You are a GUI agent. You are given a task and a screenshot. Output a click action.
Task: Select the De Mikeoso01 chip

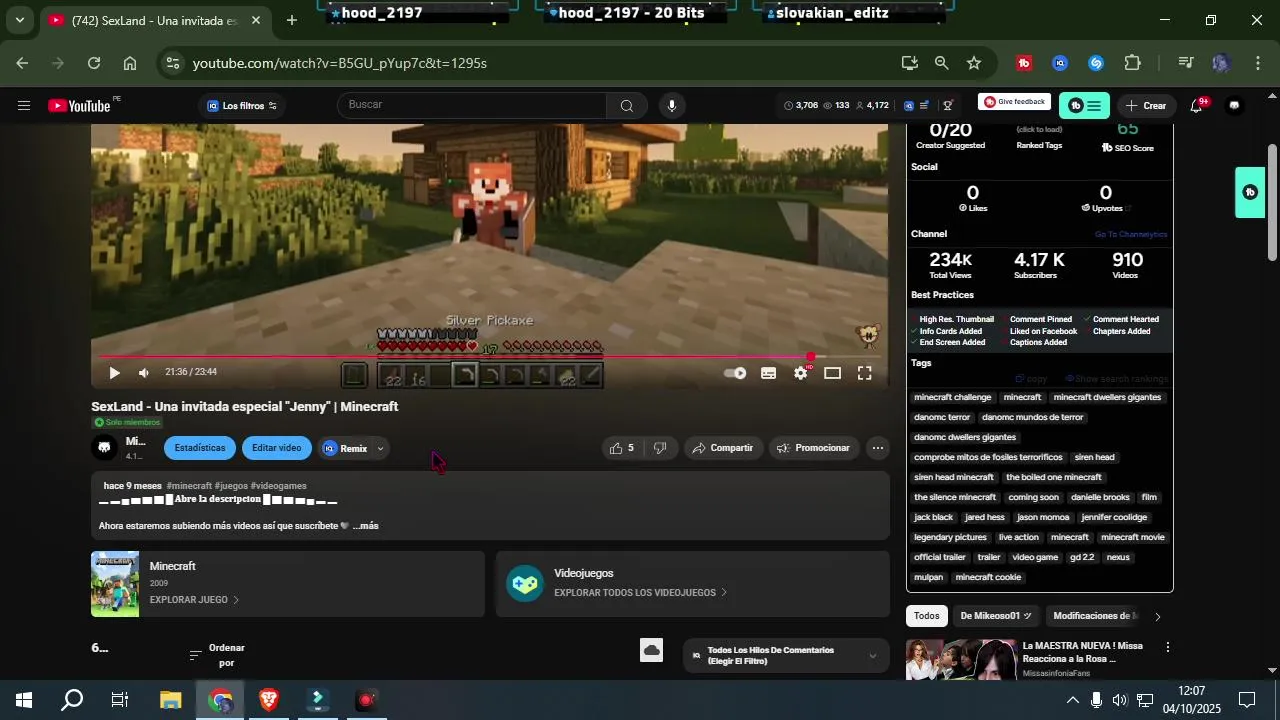click(996, 616)
